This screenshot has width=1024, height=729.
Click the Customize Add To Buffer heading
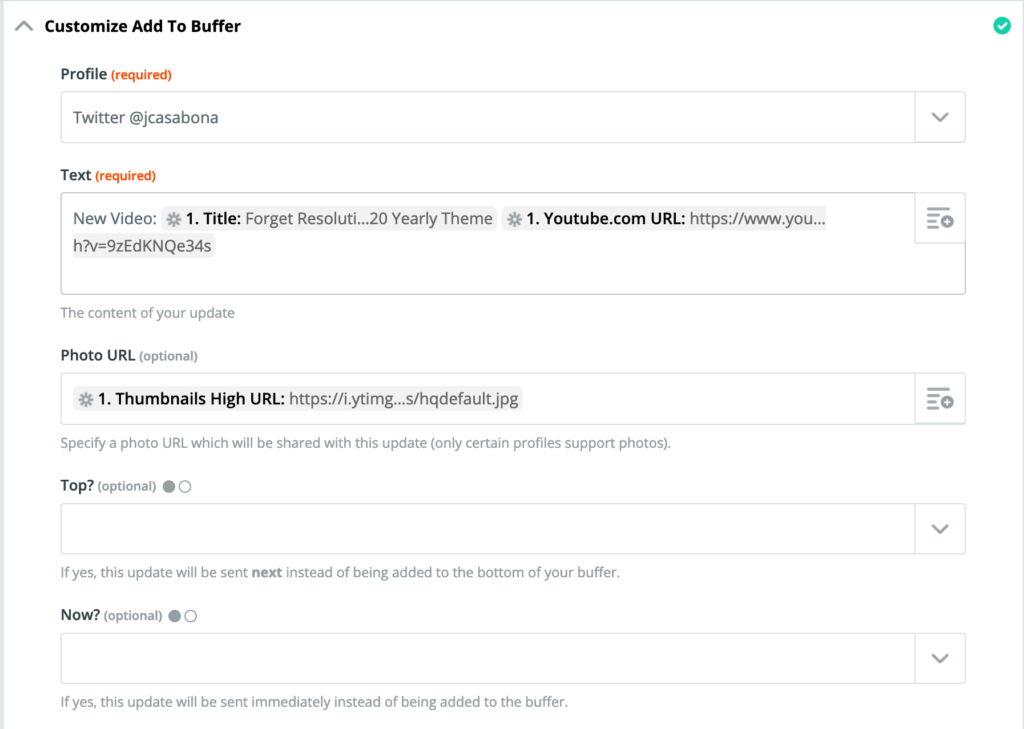coord(143,26)
